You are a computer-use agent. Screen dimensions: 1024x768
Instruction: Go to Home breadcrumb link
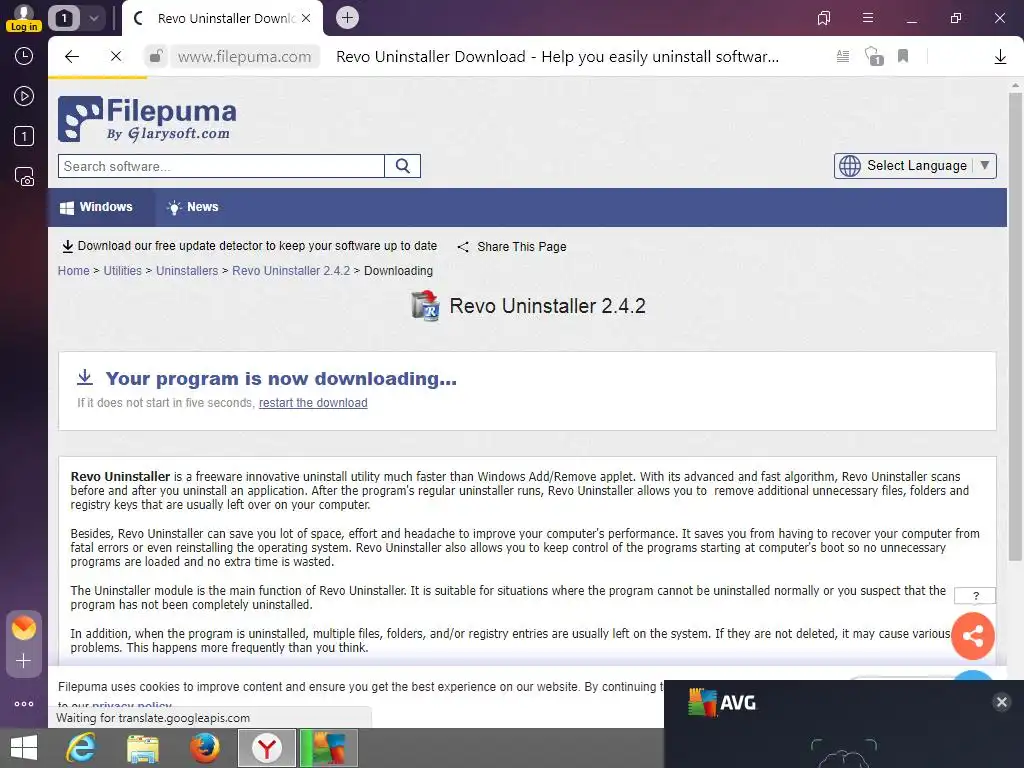point(73,270)
